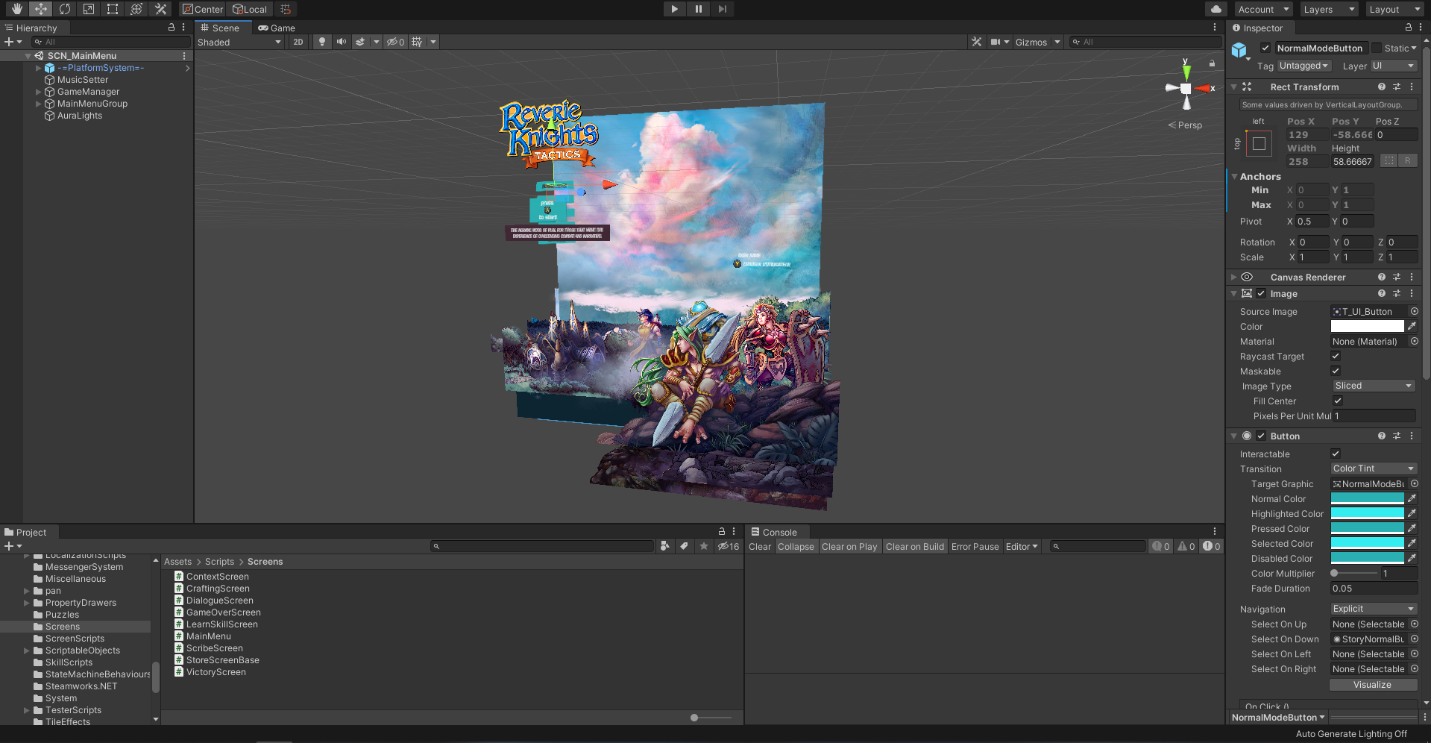1431x743 pixels.
Task: Click the Play button
Action: [x=675, y=9]
